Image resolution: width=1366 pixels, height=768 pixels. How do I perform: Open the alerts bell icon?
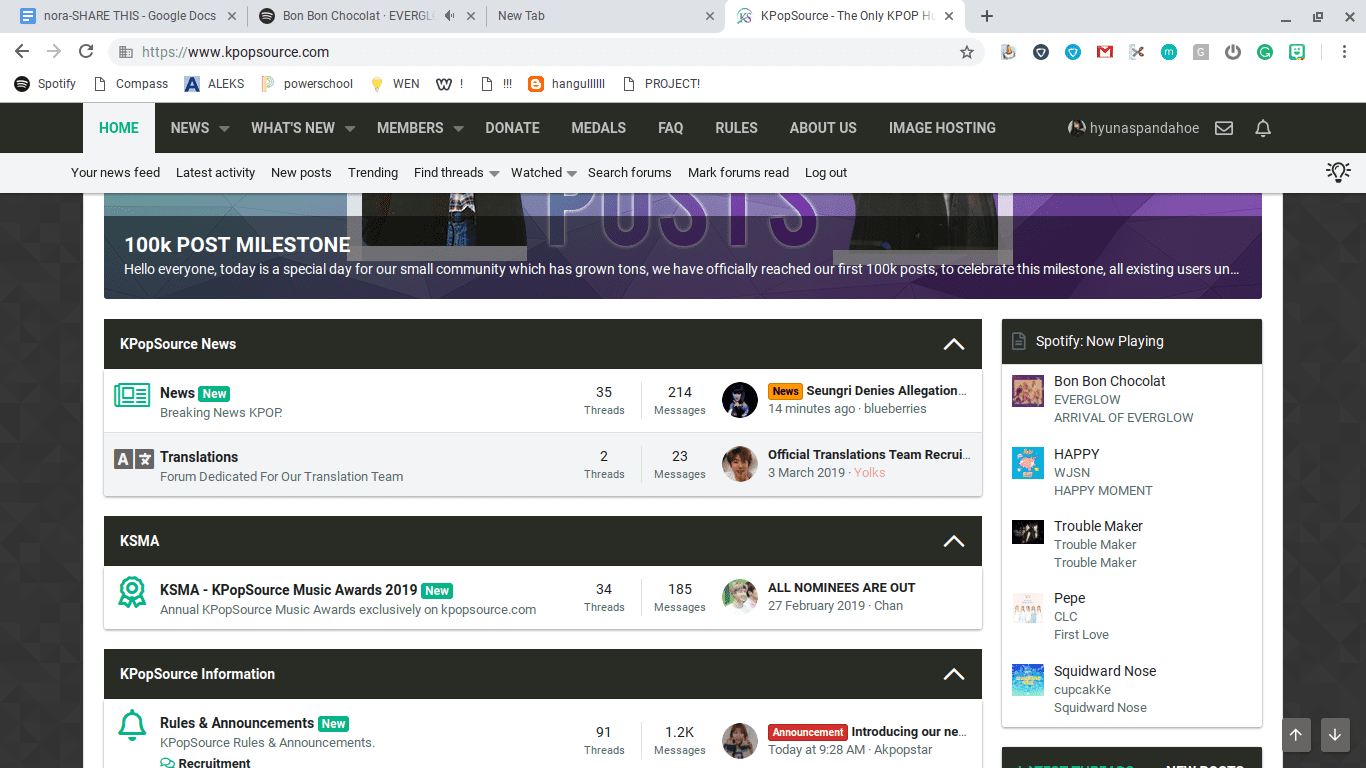[x=1263, y=128]
